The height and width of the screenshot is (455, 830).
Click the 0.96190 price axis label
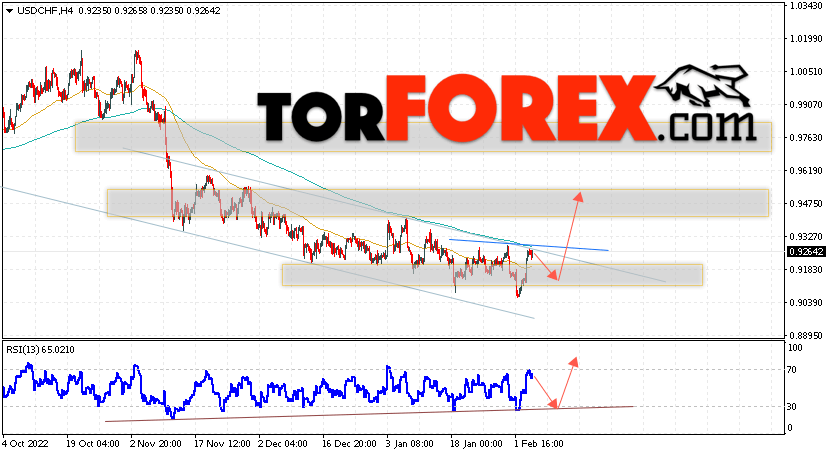pos(806,170)
